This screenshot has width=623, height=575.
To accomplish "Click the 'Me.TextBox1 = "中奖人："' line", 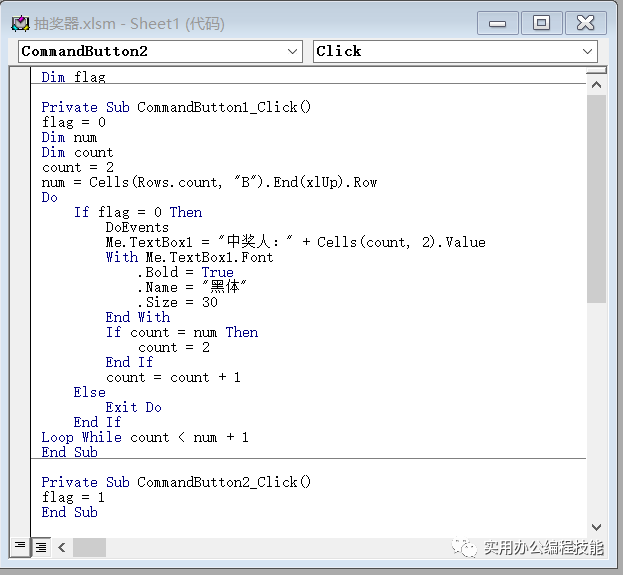I will pyautogui.click(x=296, y=242).
